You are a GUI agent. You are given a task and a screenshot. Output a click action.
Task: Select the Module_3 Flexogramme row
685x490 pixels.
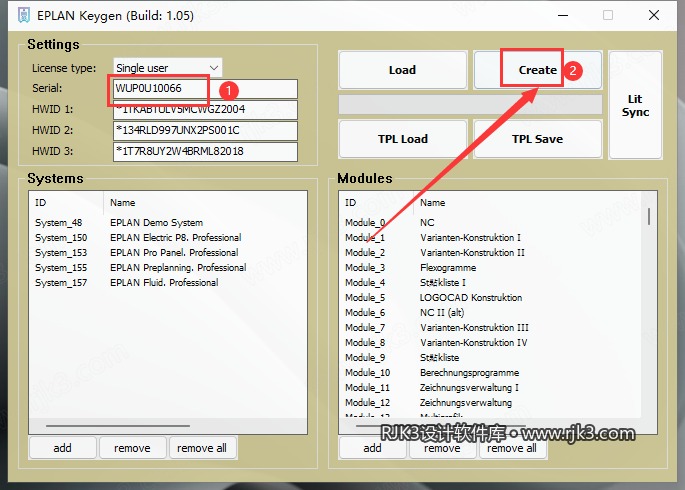click(x=490, y=267)
